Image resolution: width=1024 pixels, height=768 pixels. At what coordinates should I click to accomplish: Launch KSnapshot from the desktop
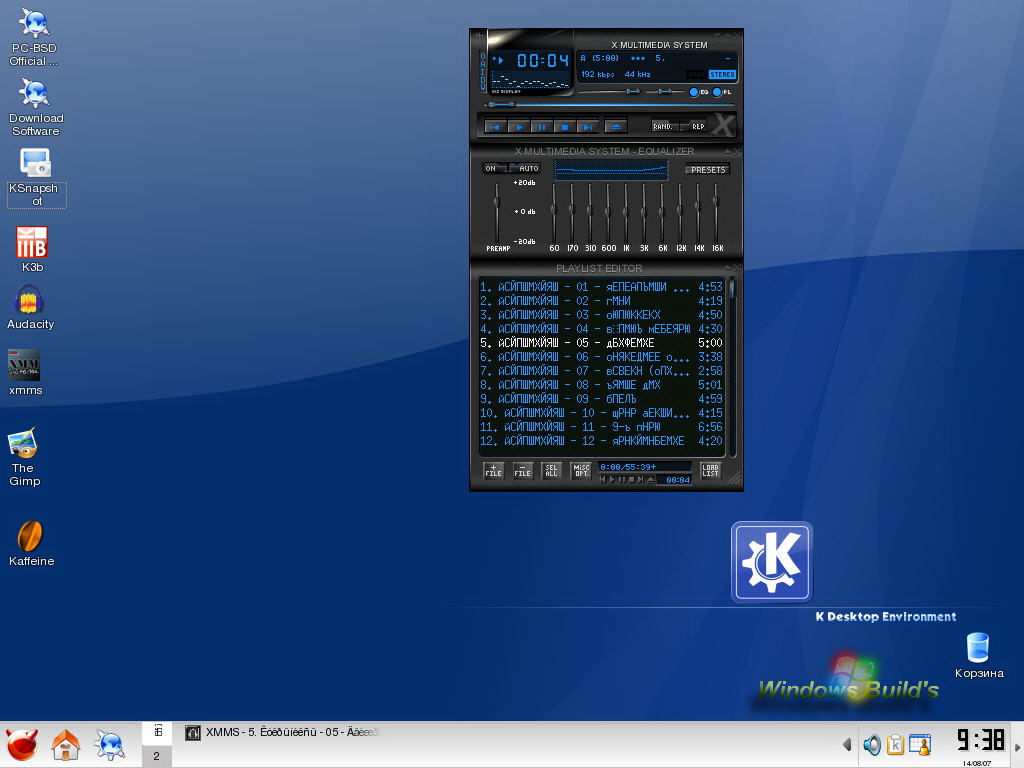coord(36,178)
